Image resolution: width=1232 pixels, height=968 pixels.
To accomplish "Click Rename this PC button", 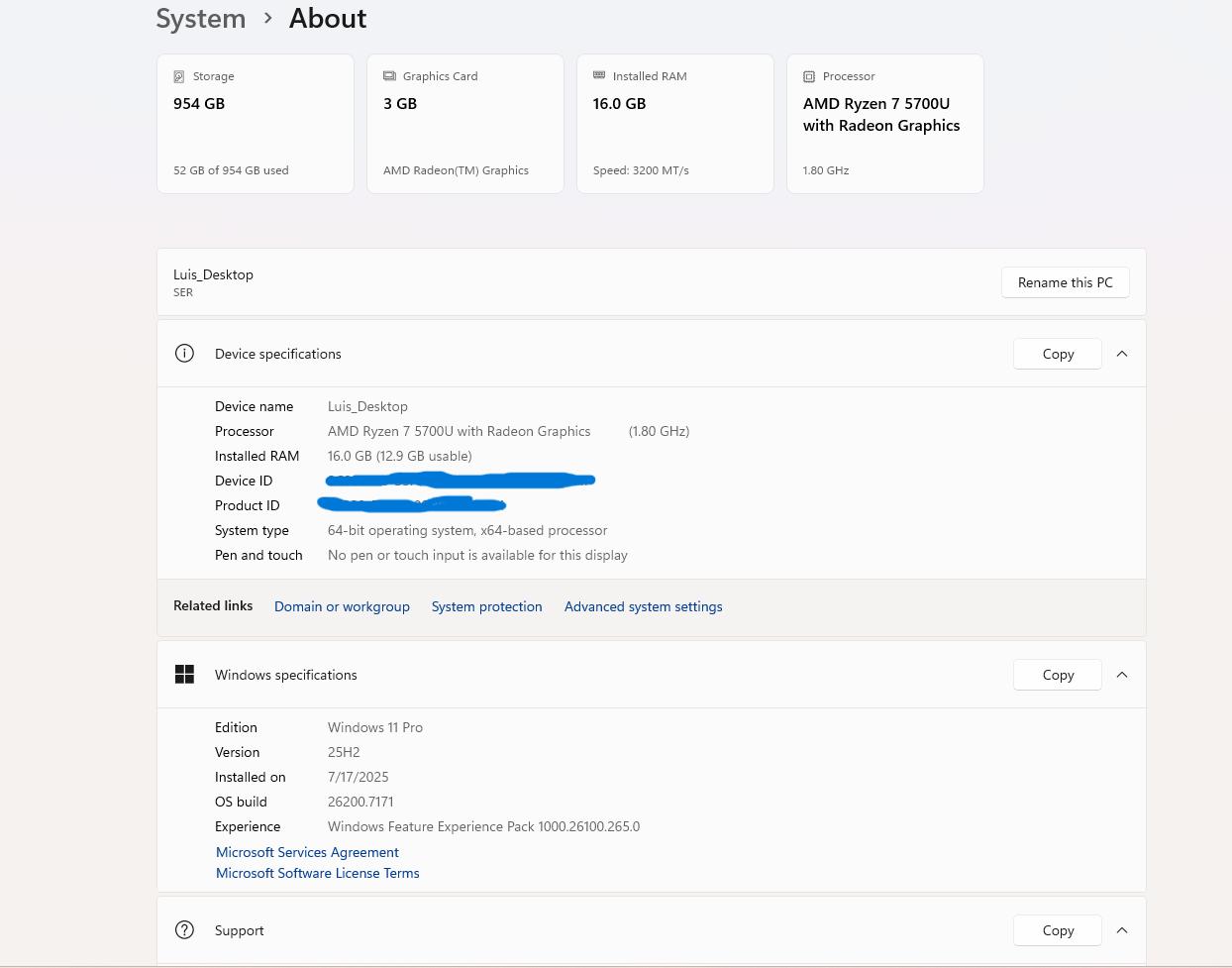I will pos(1065,282).
